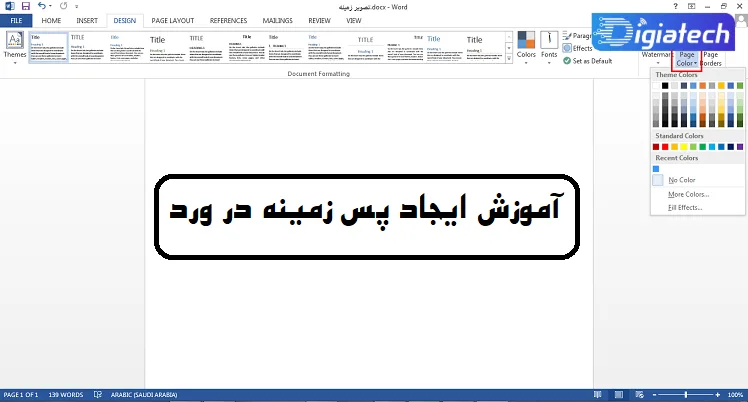The image size is (748, 402).
Task: Click the Page Borders button
Action: pos(711,59)
